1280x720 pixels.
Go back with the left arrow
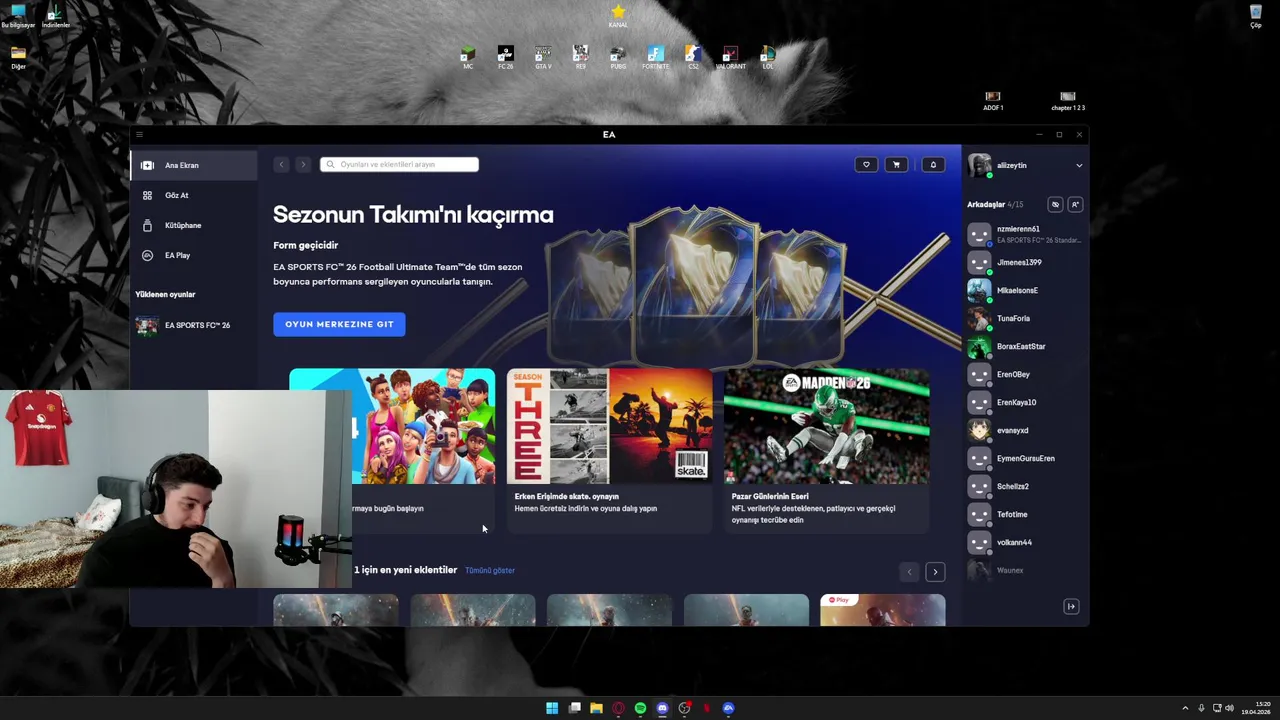tap(282, 165)
